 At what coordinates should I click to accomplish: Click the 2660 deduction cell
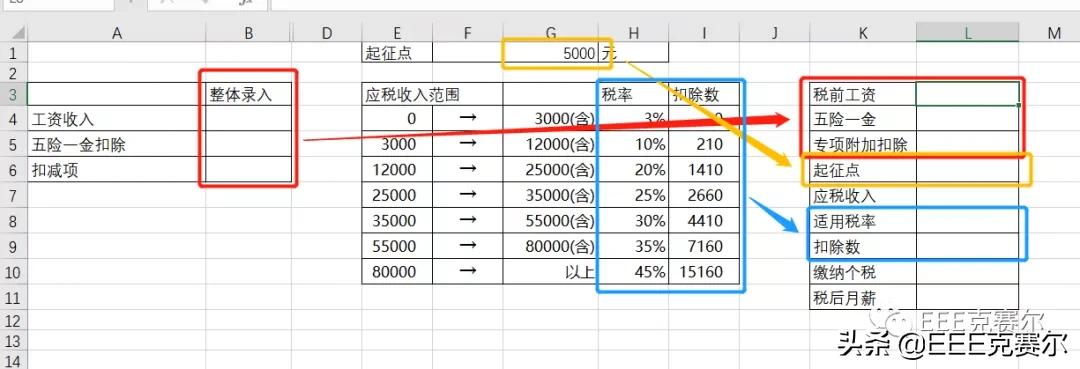click(x=705, y=196)
